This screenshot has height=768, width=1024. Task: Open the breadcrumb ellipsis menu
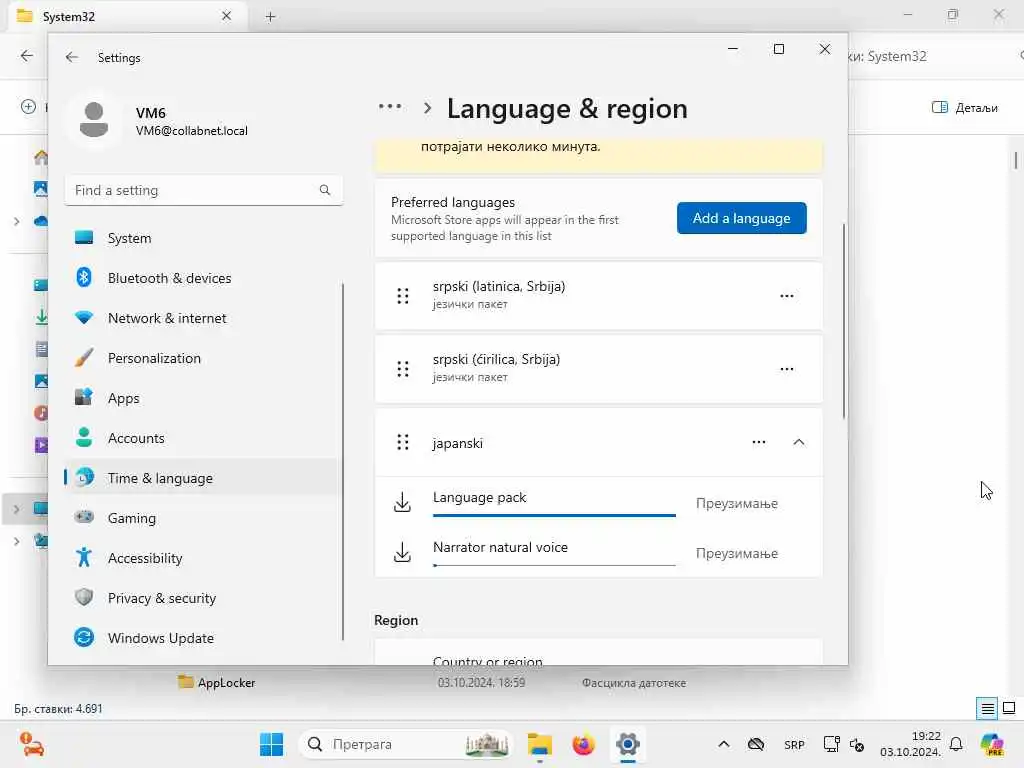click(390, 106)
